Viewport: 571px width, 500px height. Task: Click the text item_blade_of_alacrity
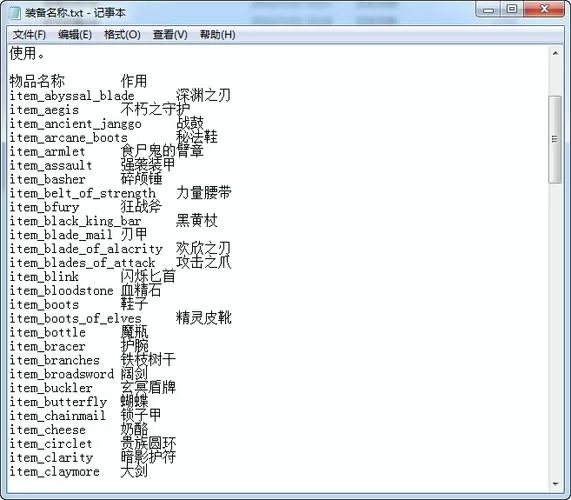tap(86, 249)
